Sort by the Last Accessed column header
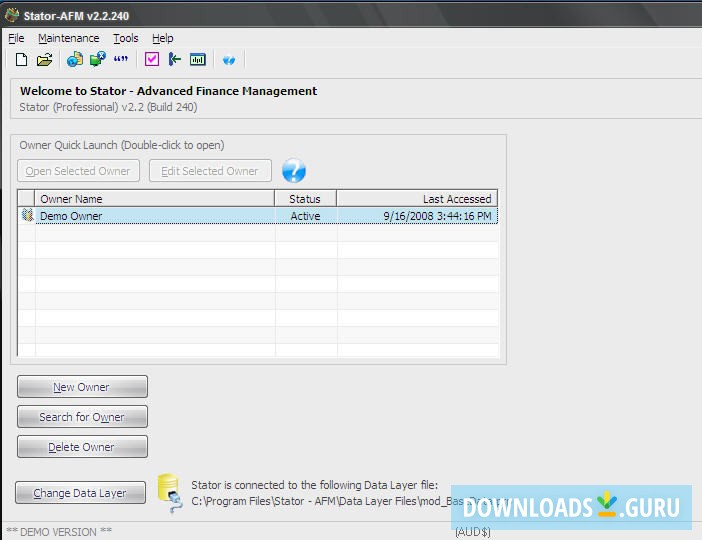 pyautogui.click(x=417, y=199)
